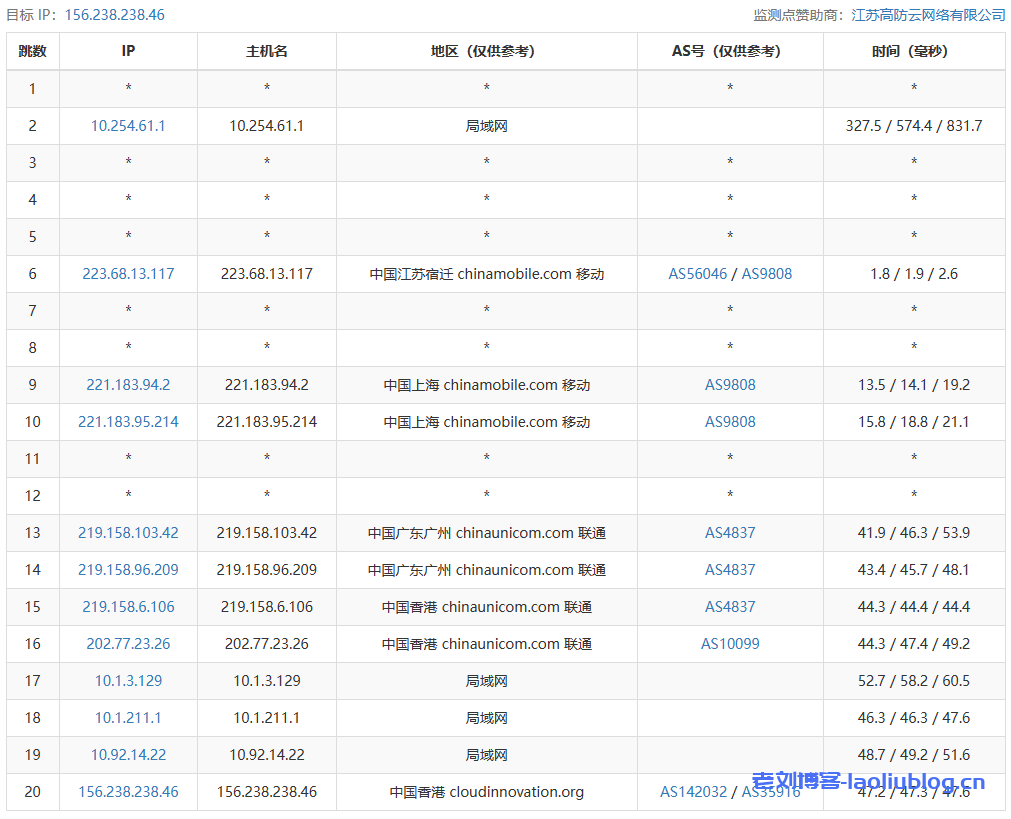This screenshot has width=1011, height=819.
Task: Click the AS10099 link on hop 16
Action: click(x=730, y=643)
